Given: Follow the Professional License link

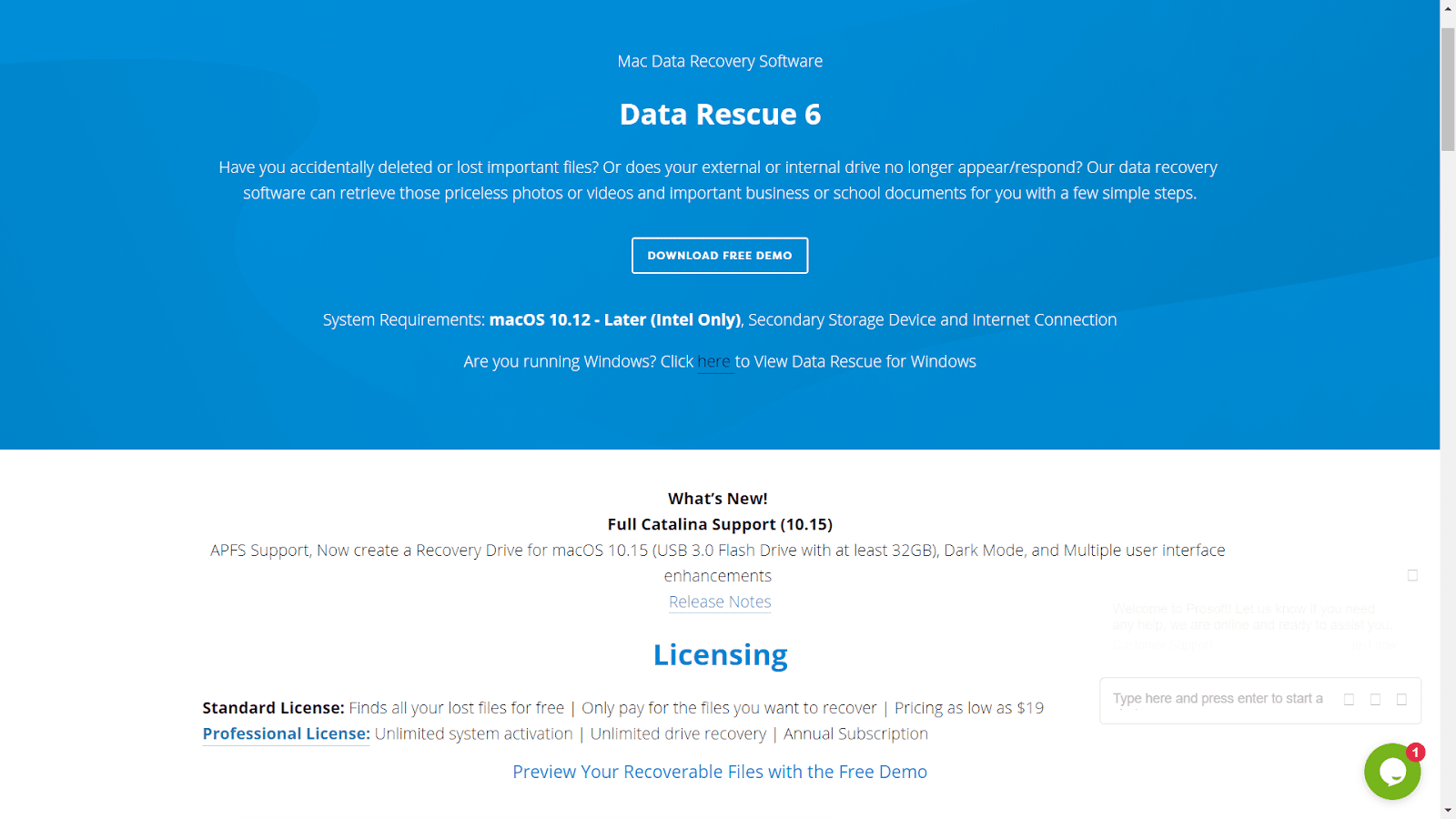Looking at the screenshot, I should 286,733.
